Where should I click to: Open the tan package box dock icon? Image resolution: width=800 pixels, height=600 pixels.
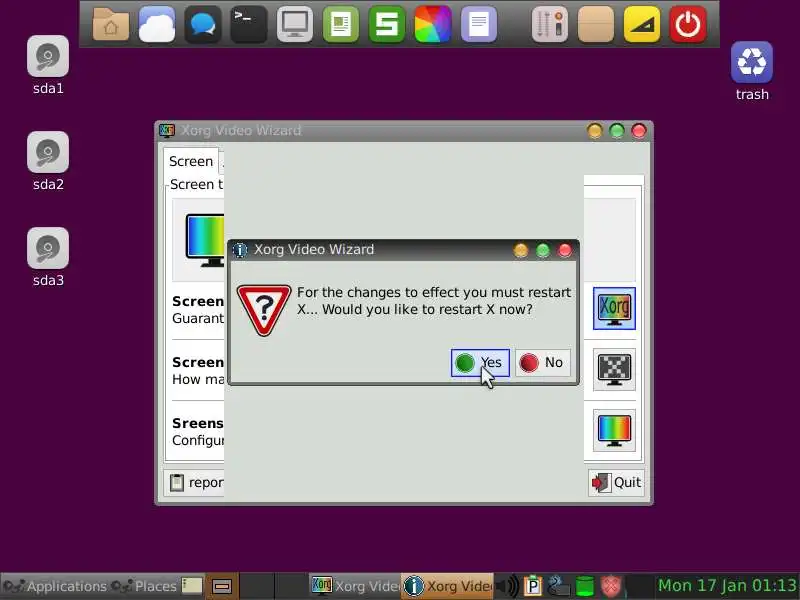click(x=595, y=24)
